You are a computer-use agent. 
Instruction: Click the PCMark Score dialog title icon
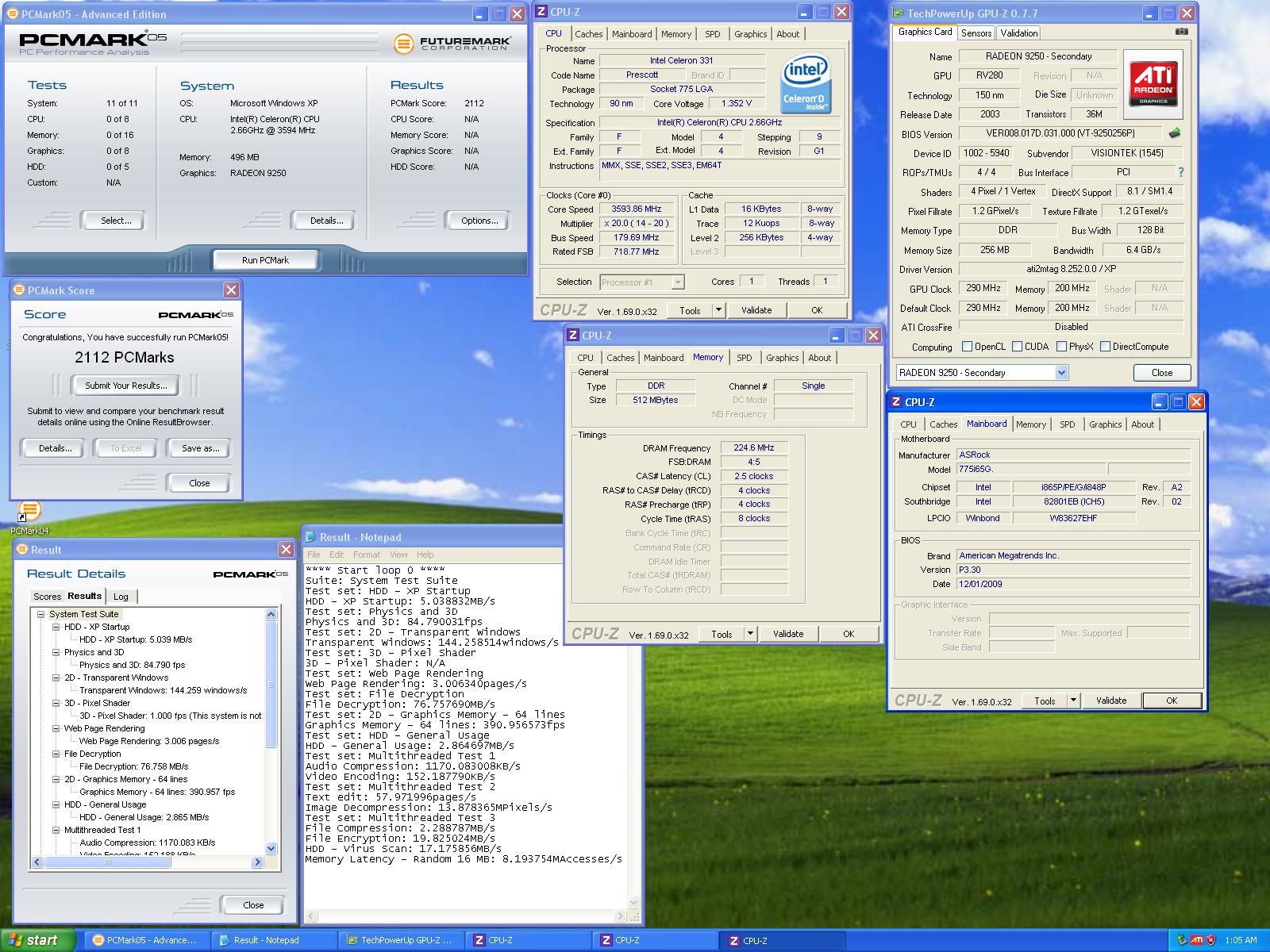pos(19,290)
